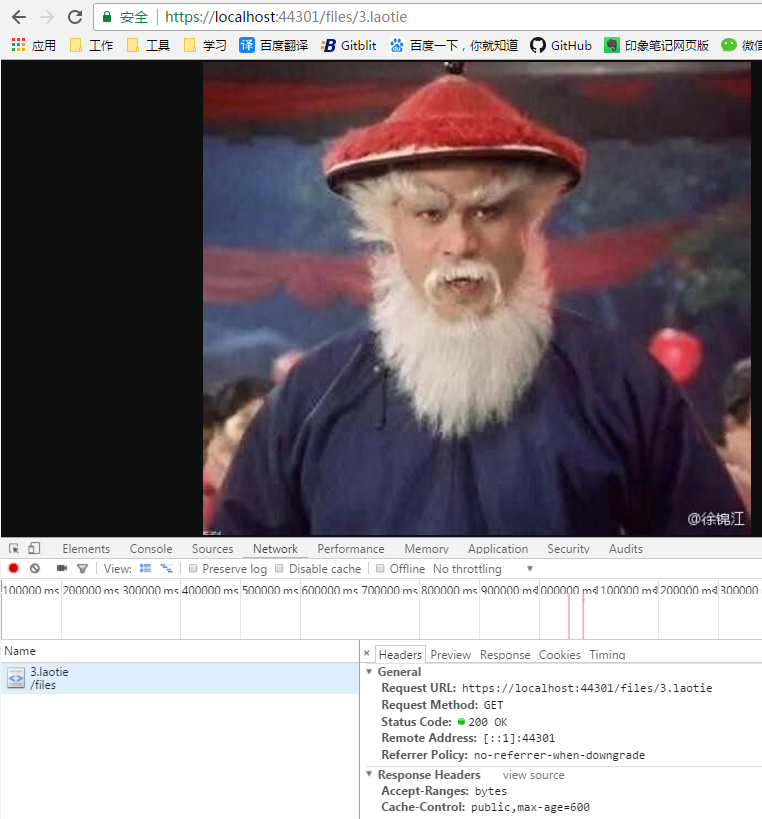Screen dimensions: 762x819
Task: Click the green secure lock icon
Action: click(107, 17)
